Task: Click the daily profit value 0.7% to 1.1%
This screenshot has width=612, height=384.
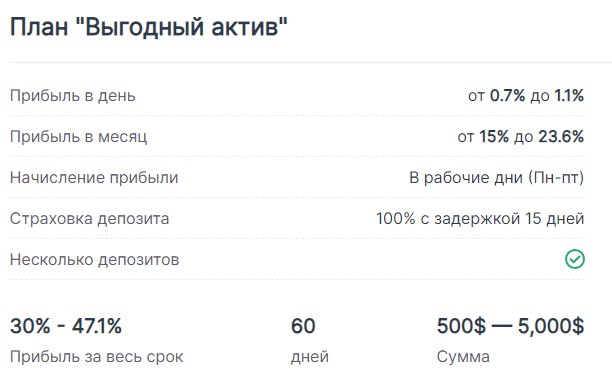Action: click(526, 96)
